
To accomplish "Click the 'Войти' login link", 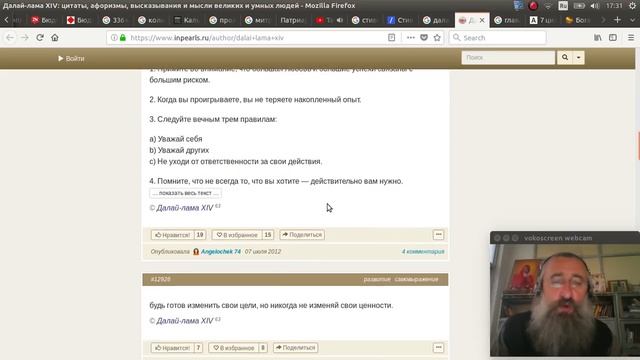I will 71,58.
